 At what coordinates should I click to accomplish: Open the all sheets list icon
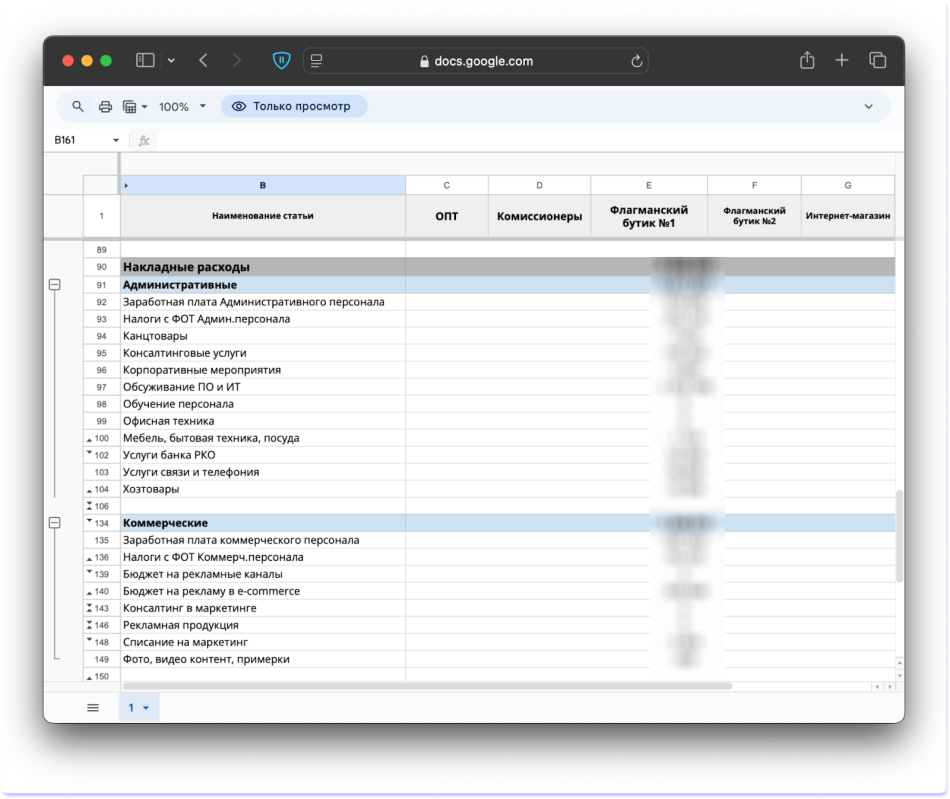click(x=93, y=707)
